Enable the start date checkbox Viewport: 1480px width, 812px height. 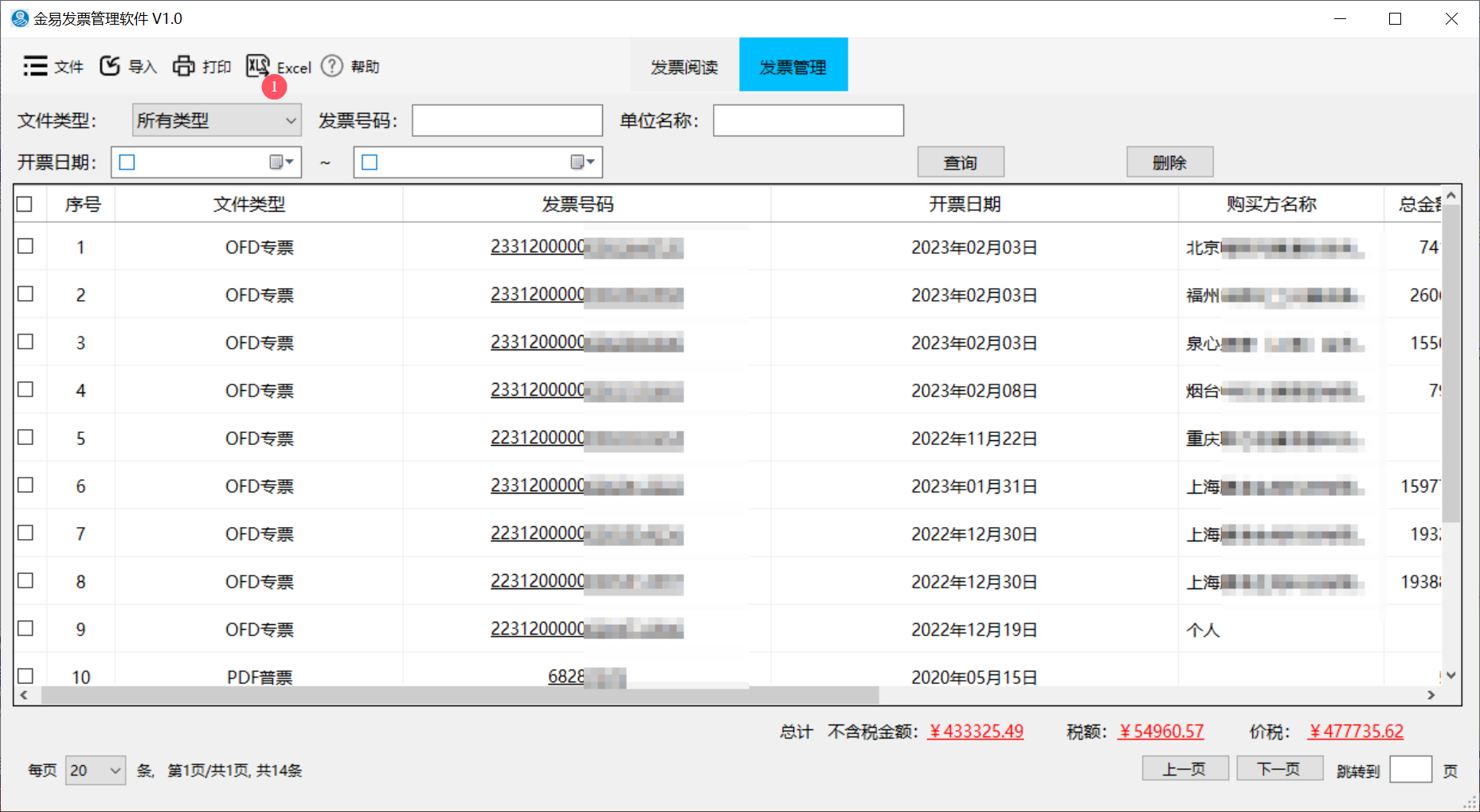[127, 162]
